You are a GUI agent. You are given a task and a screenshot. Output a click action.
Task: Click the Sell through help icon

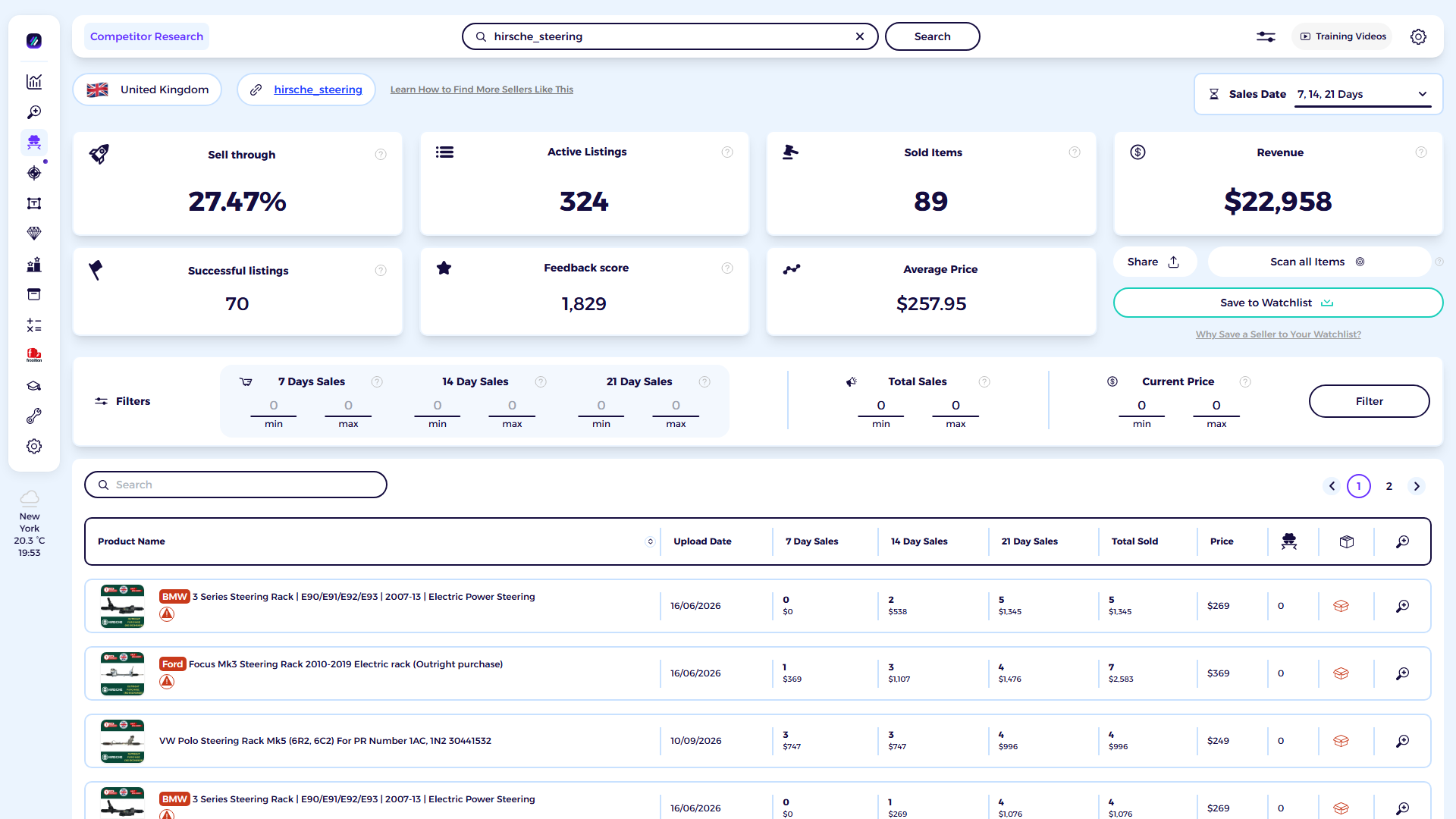(x=381, y=155)
